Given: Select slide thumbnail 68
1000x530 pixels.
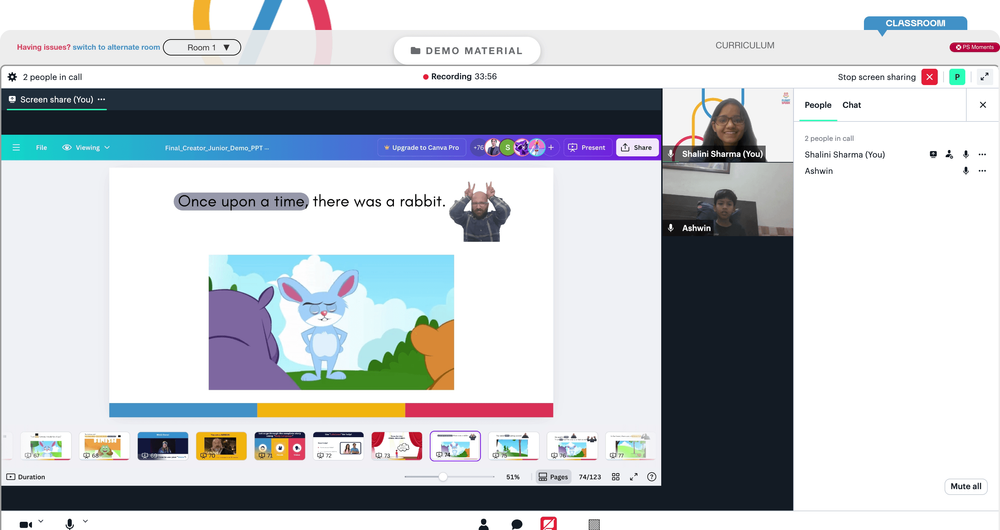Looking at the screenshot, I should 104,446.
